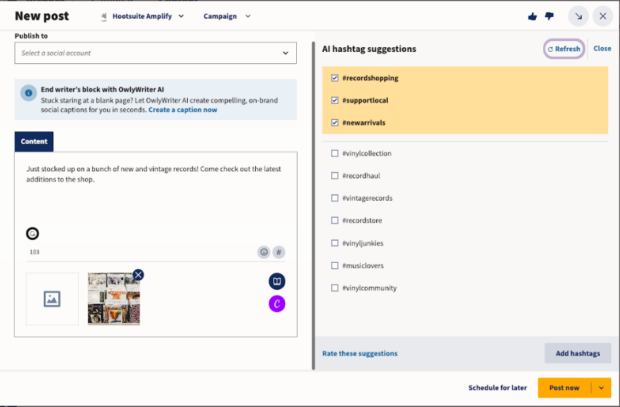
Task: Open the purple Canva icon
Action: point(277,303)
